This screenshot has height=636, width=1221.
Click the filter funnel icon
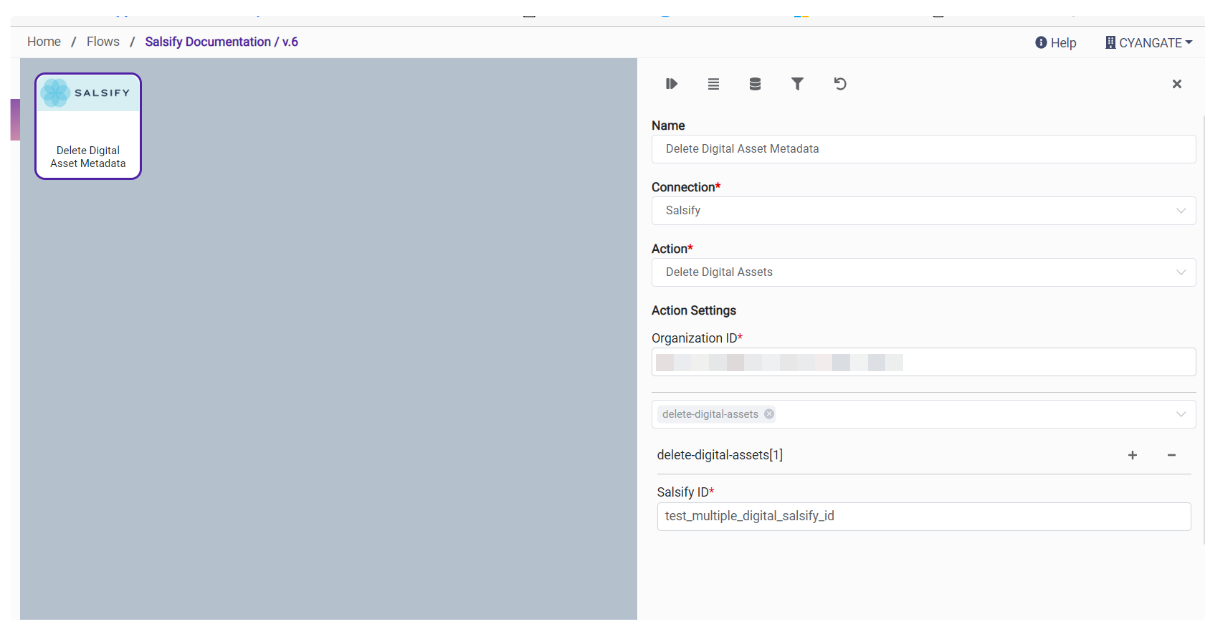(x=797, y=84)
